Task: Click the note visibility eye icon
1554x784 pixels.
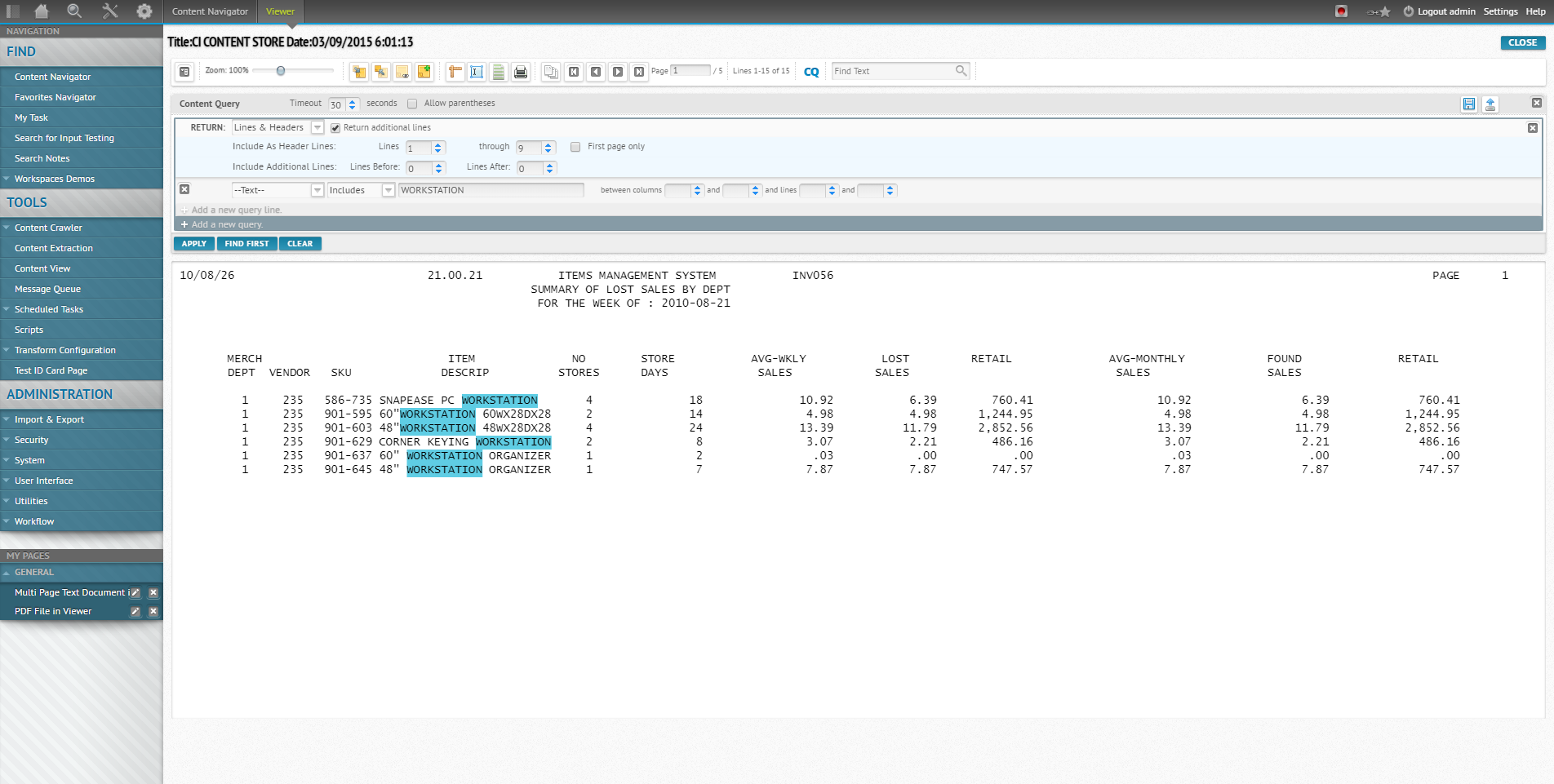Action: point(402,72)
